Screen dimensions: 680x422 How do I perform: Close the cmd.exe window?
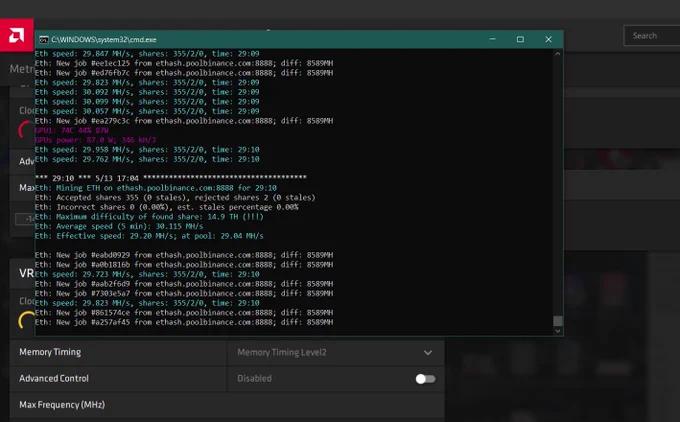click(549, 39)
